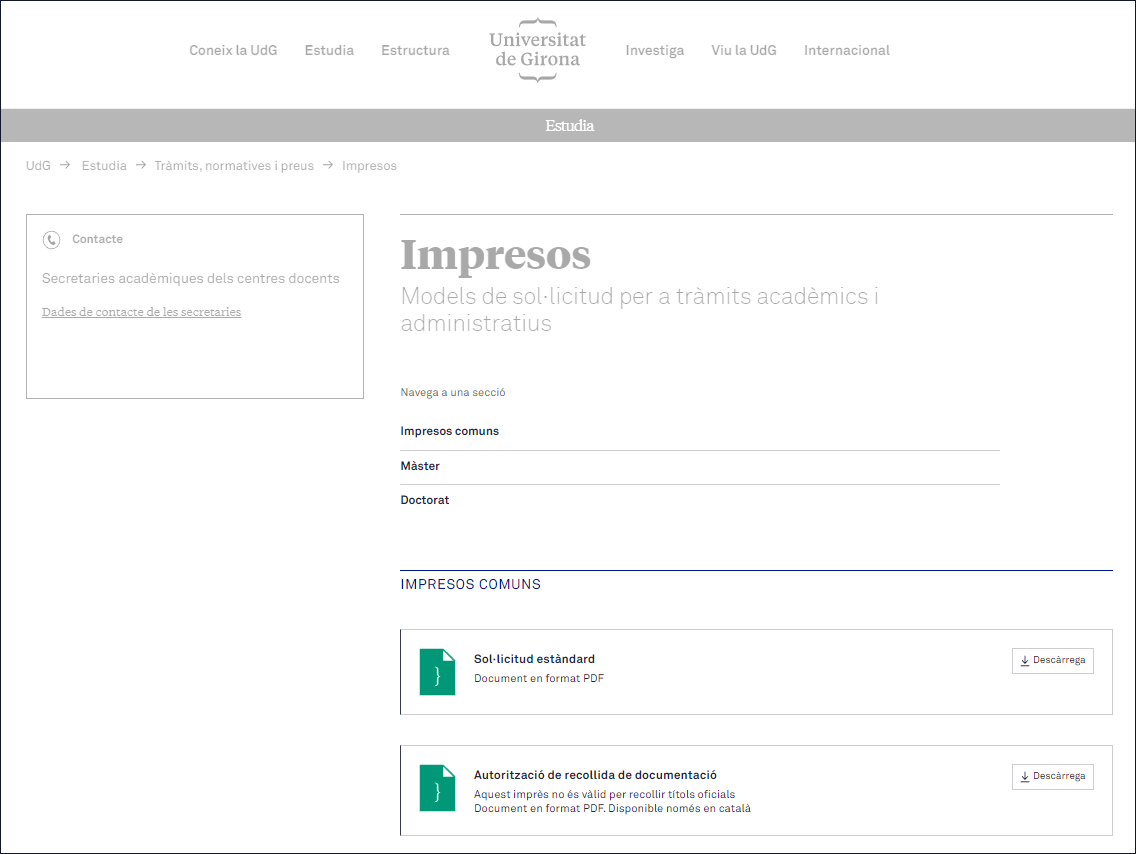Open the Coneix la UdG menu
Screen dimensions: 1136x854
click(233, 50)
